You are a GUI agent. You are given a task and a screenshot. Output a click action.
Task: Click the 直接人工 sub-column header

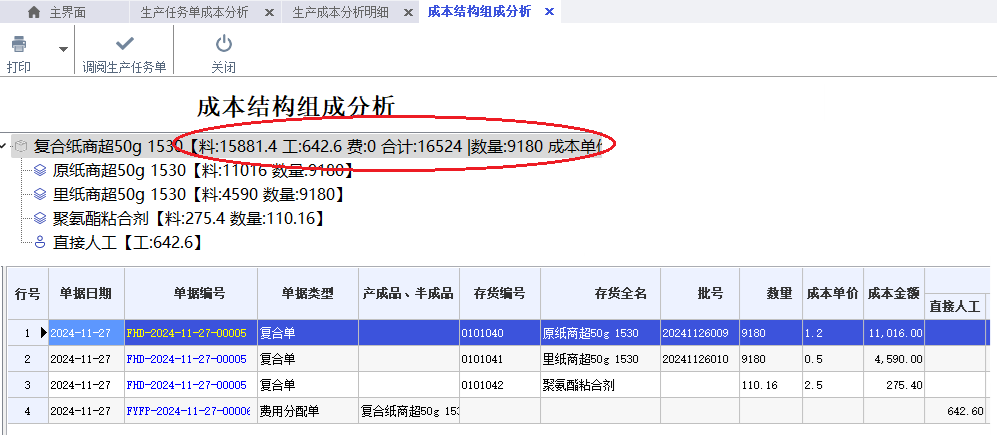(x=955, y=307)
